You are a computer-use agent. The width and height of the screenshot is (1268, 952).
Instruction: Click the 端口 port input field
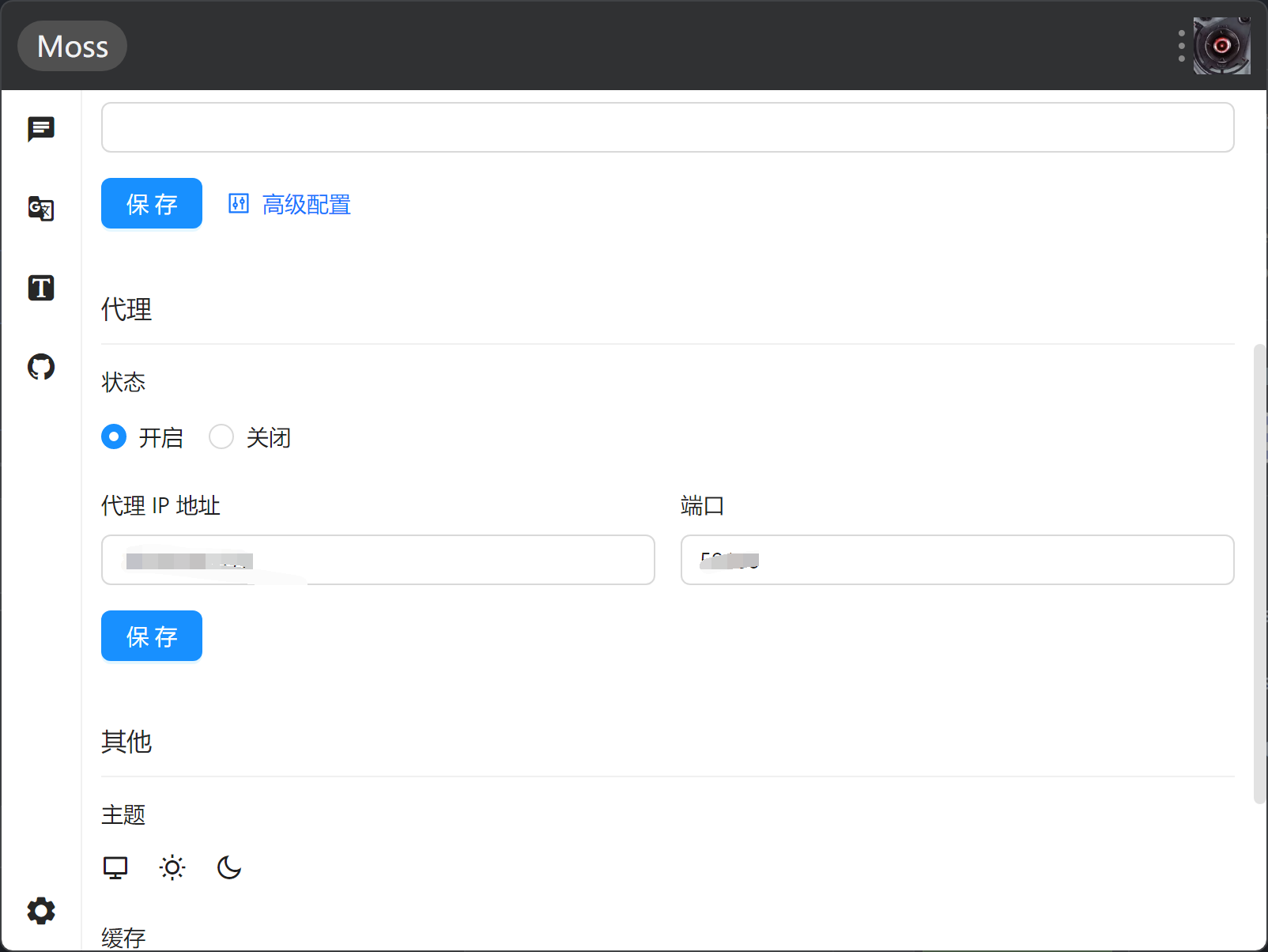point(957,560)
